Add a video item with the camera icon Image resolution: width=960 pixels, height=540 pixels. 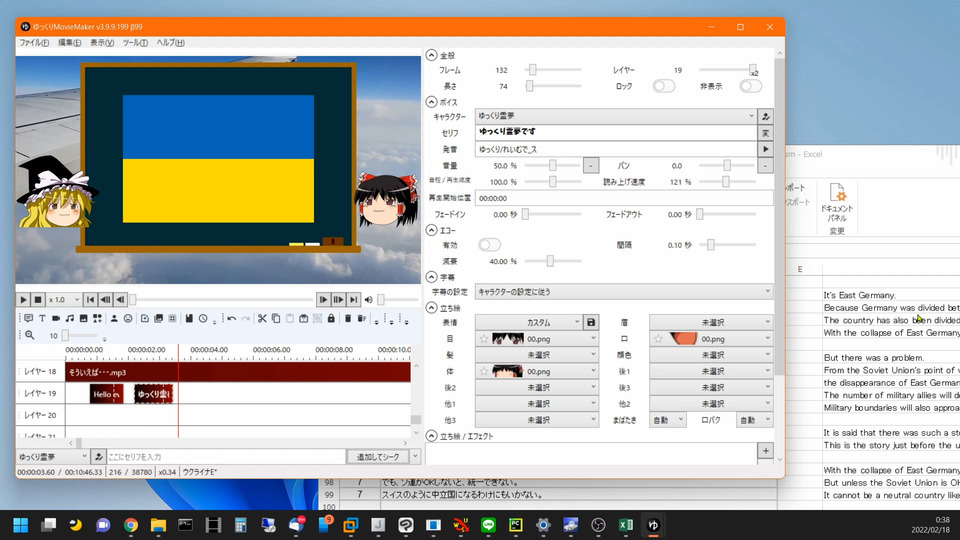[56, 318]
